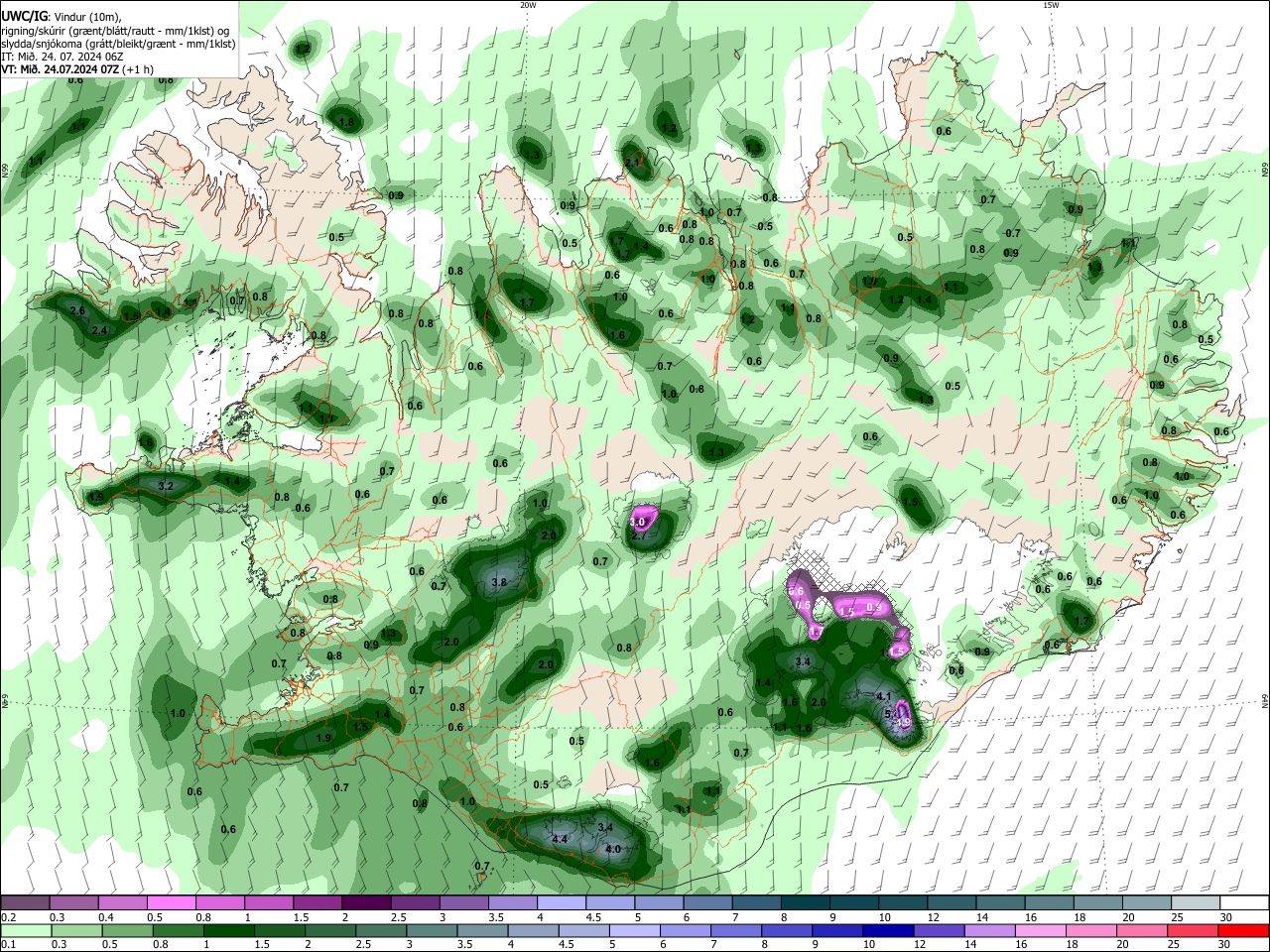Pick the dark navy blue 10 legend swatch
This screenshot has height=952, width=1270.
(888, 930)
